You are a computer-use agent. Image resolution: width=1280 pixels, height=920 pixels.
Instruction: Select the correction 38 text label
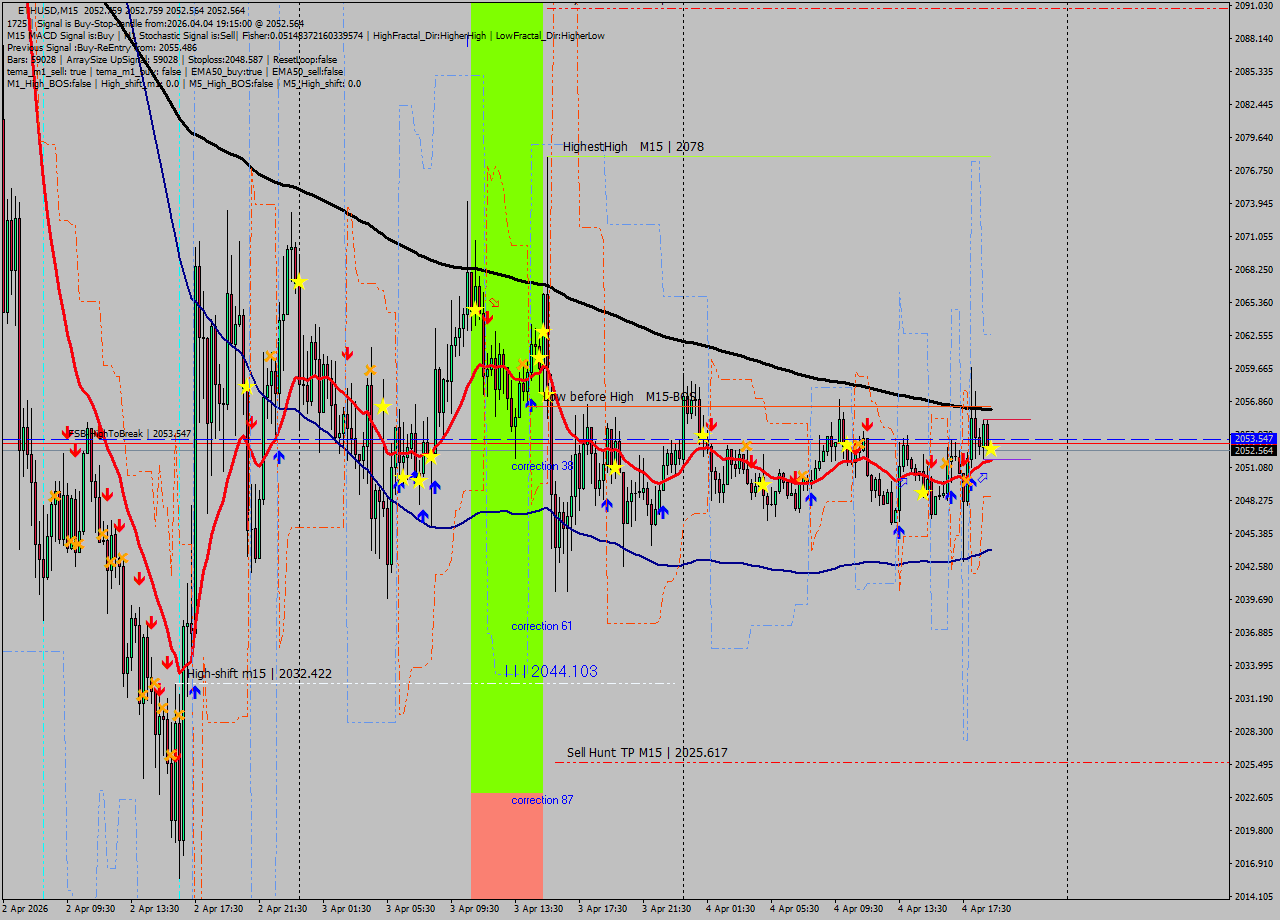(541, 466)
